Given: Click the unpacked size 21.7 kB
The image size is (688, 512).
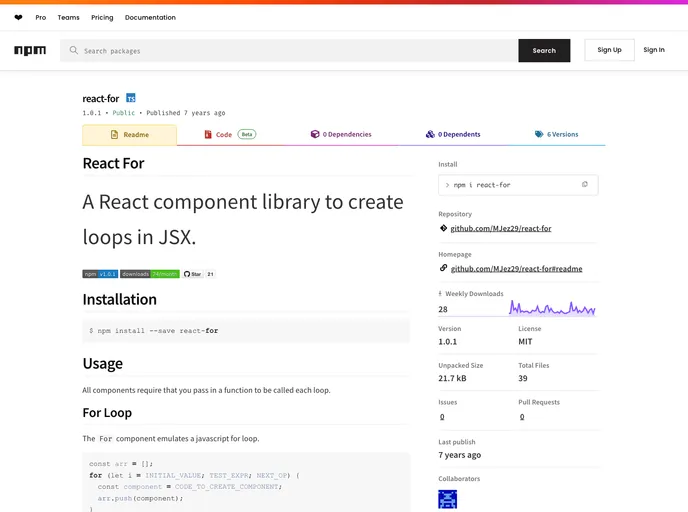Looking at the screenshot, I should 452,378.
